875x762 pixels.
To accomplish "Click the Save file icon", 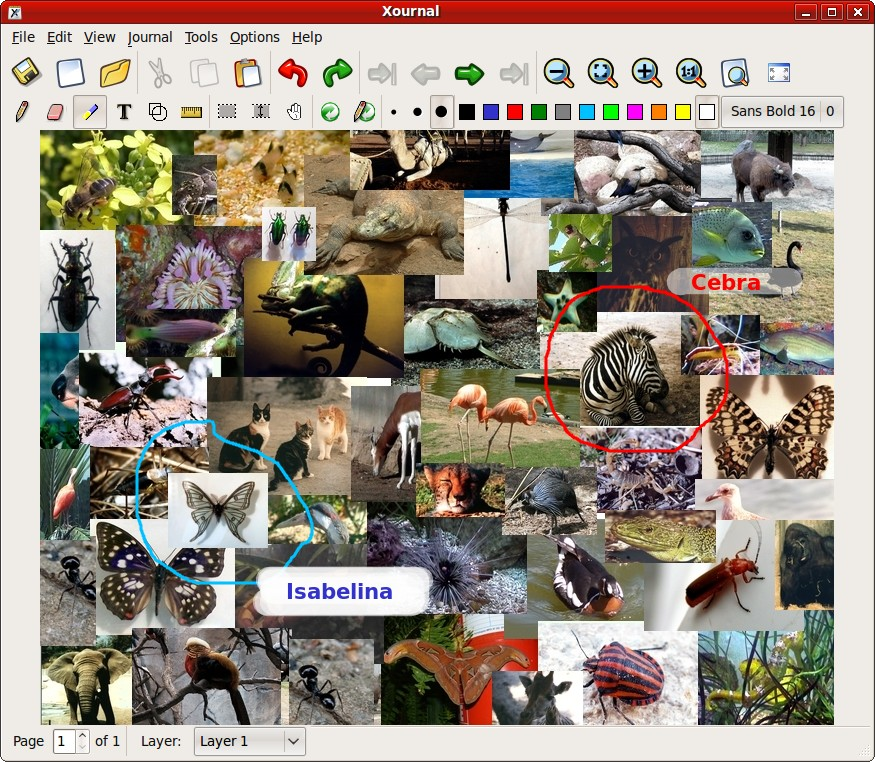I will [26, 73].
